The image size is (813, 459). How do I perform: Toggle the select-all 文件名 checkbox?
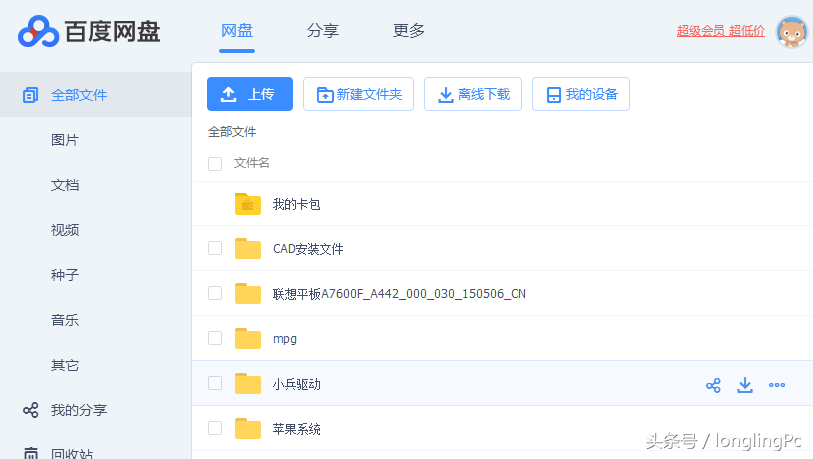coord(215,164)
